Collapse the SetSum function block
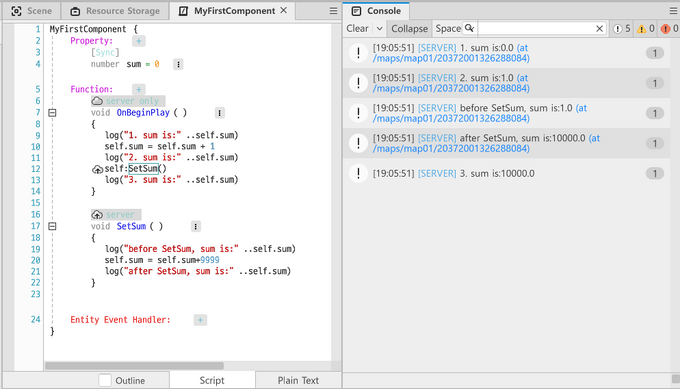The image size is (680, 389). coord(52,226)
